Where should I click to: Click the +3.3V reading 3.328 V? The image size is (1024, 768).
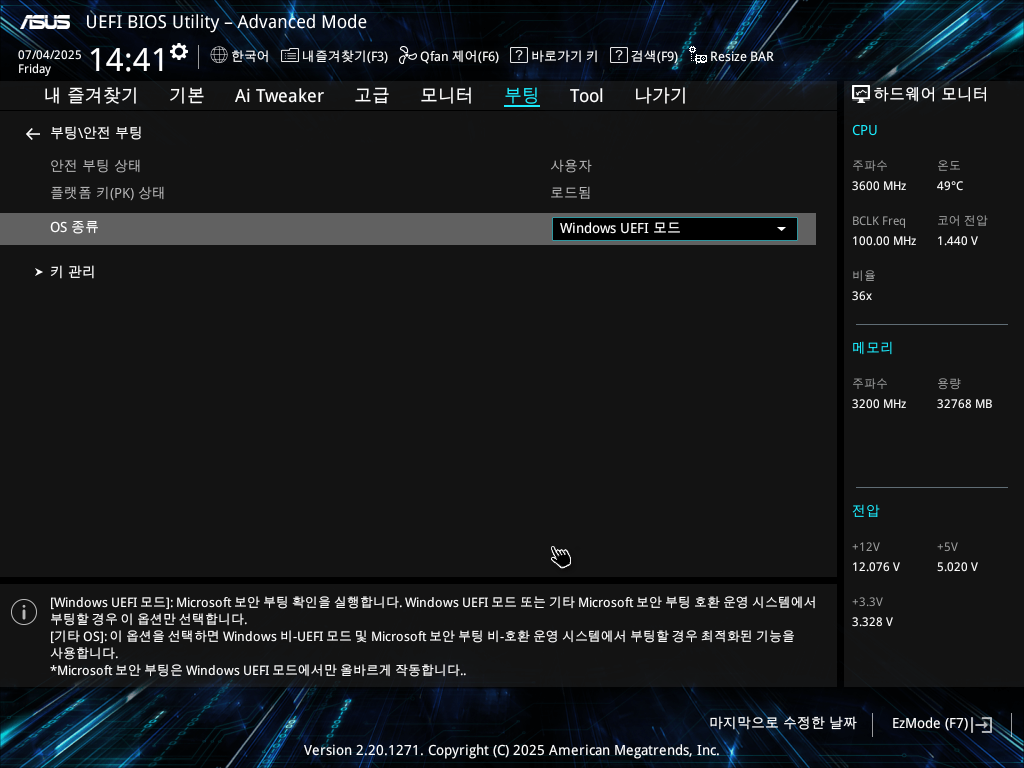872,622
